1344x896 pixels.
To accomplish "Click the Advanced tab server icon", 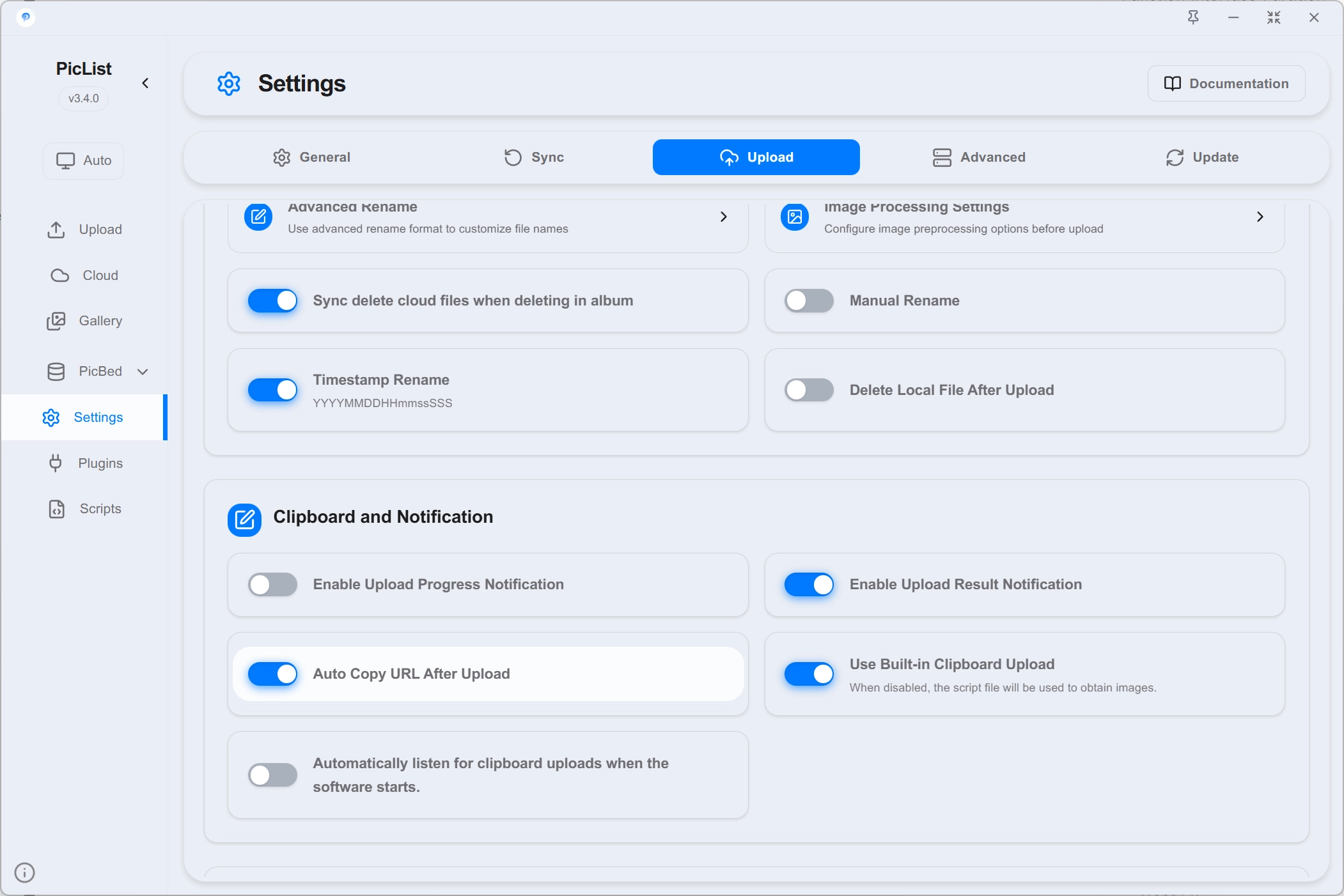I will 942,157.
